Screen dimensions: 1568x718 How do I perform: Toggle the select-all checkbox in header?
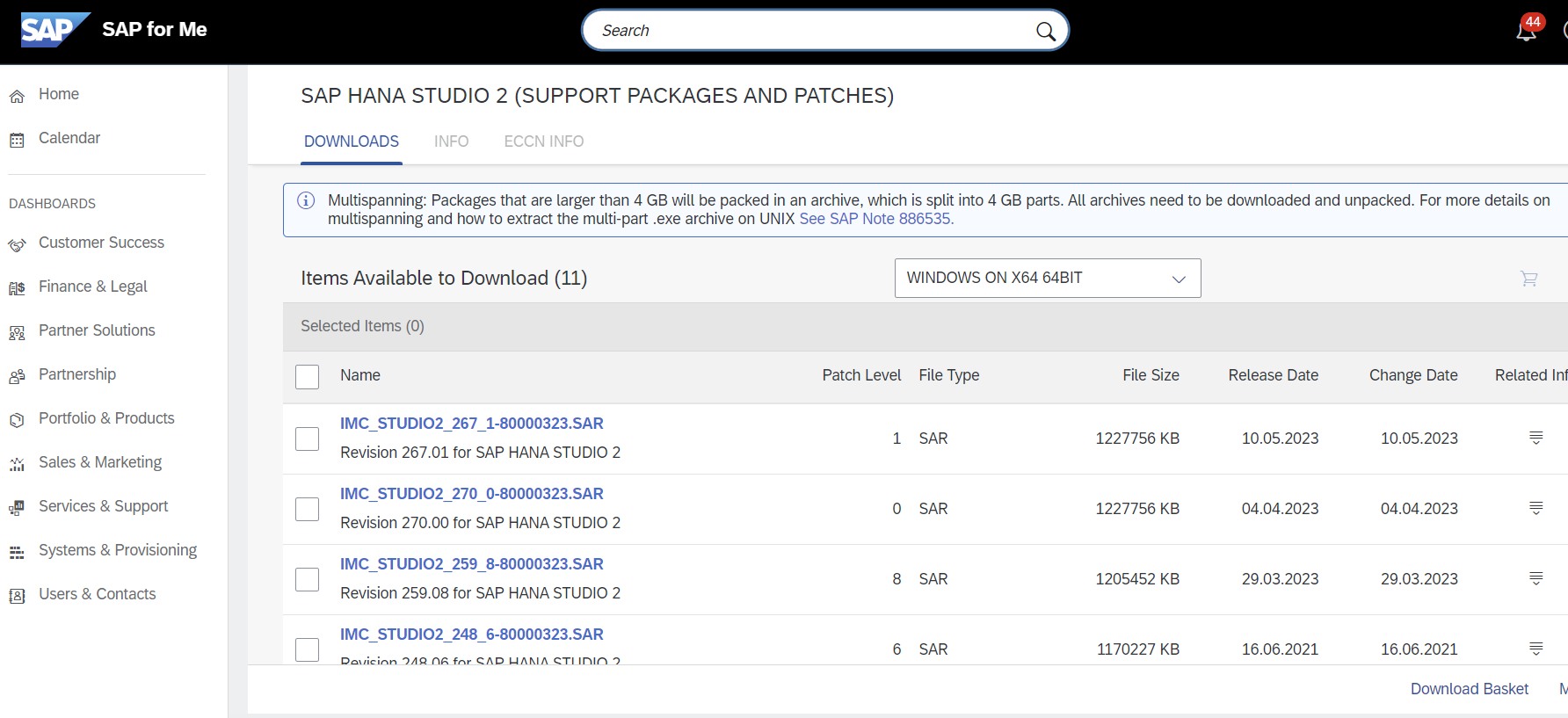click(x=308, y=377)
